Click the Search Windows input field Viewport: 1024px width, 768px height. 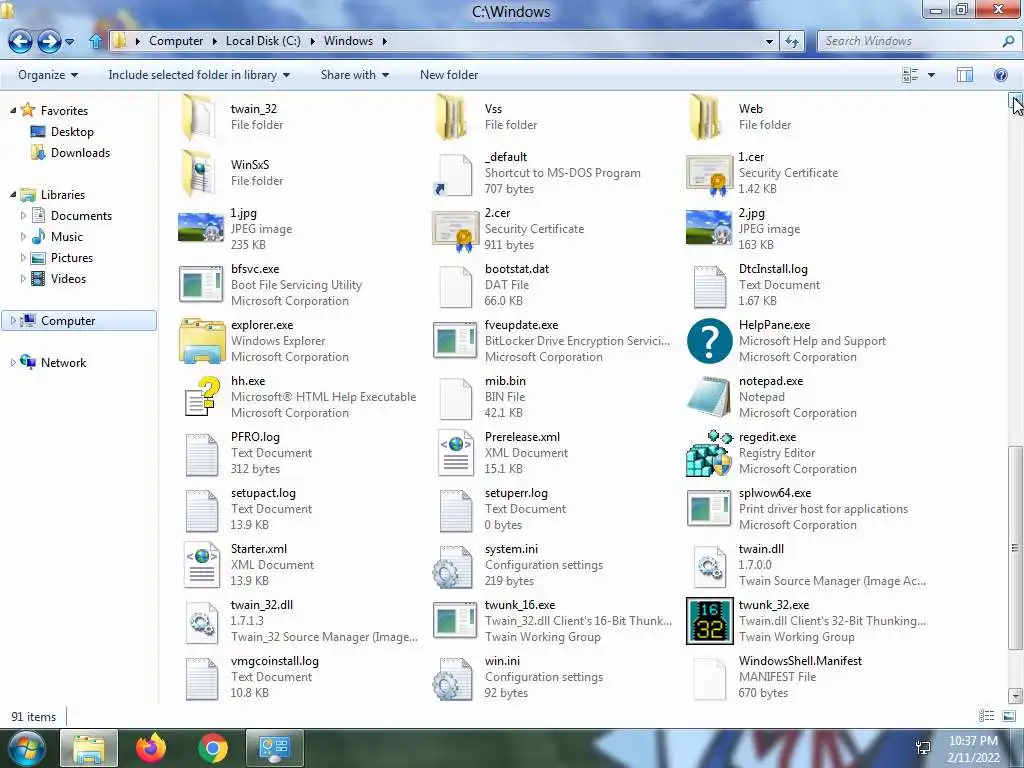click(910, 41)
